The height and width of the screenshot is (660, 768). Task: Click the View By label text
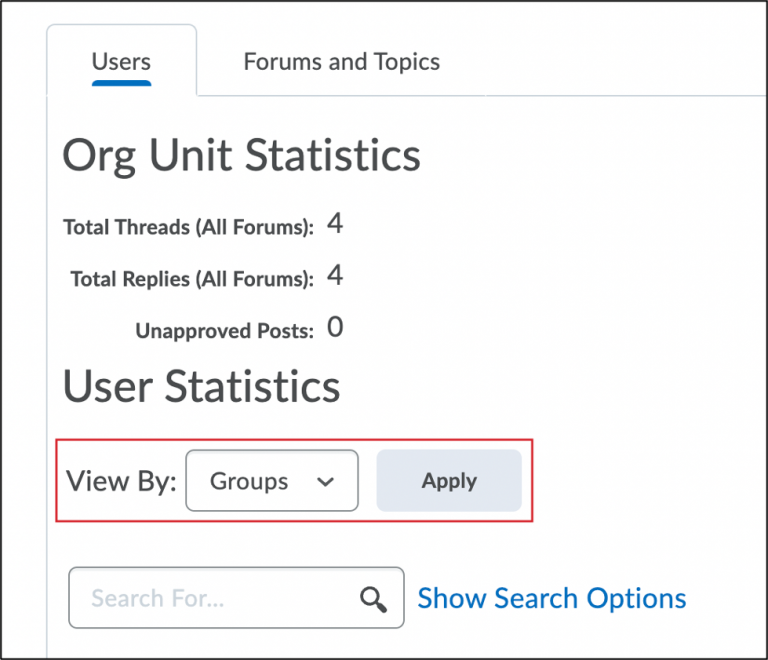coord(121,481)
